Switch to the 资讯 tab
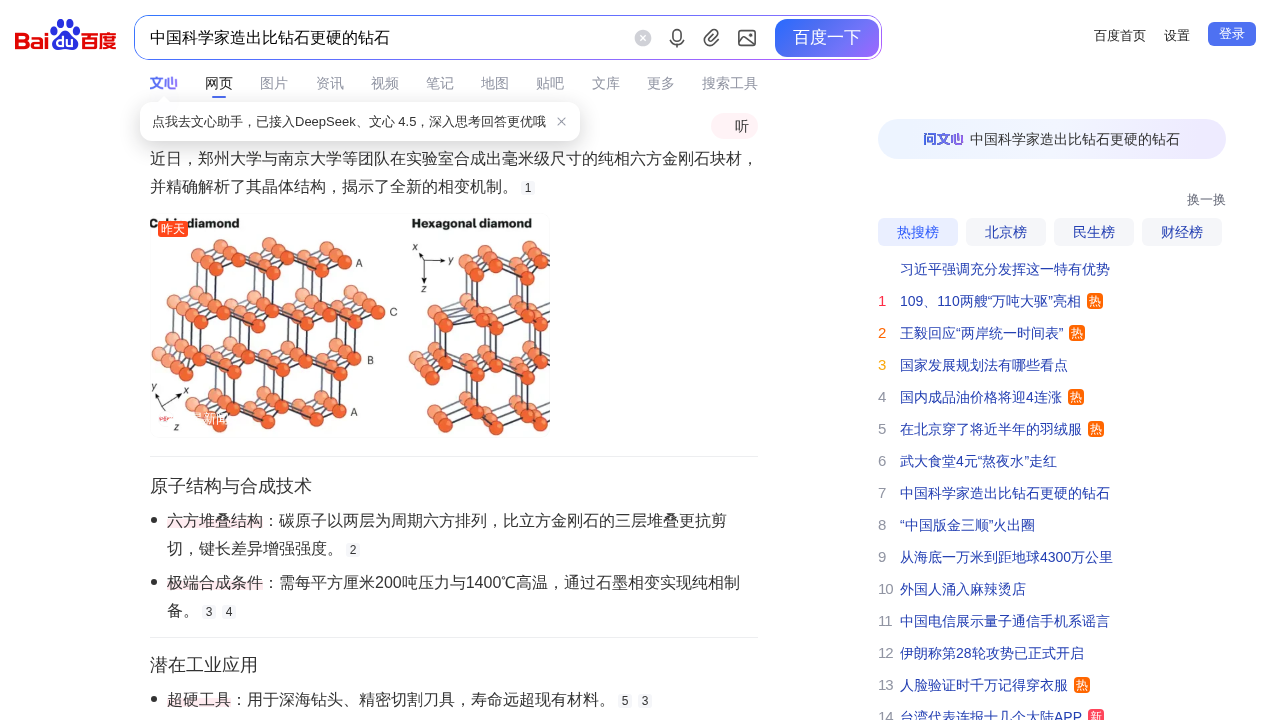Image resolution: width=1280 pixels, height=720 pixels. click(x=329, y=83)
